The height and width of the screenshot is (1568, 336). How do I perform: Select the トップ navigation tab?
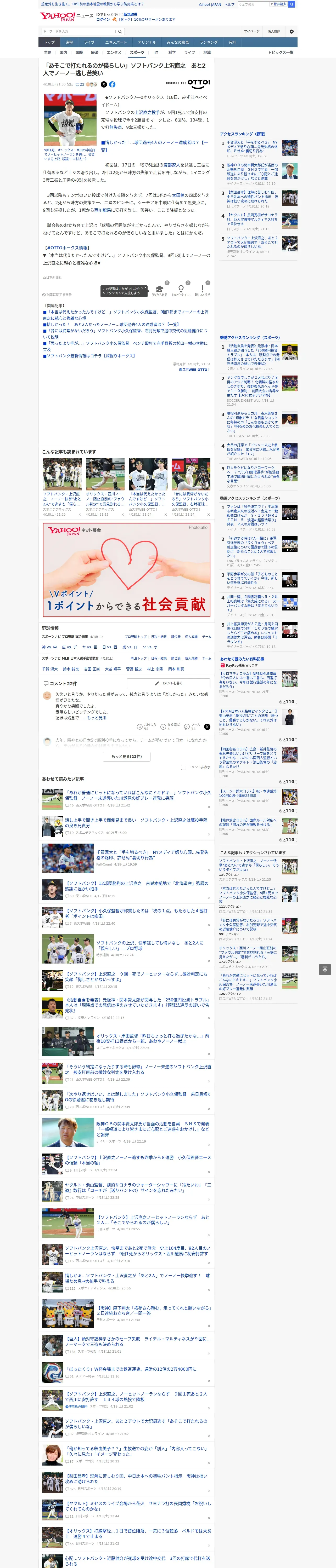click(49, 43)
